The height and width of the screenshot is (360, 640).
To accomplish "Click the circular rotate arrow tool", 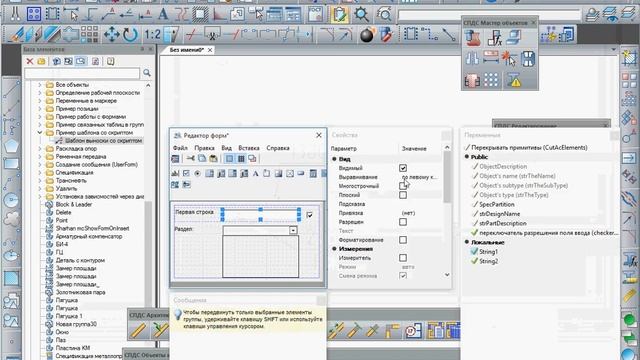I will [x=130, y=34].
